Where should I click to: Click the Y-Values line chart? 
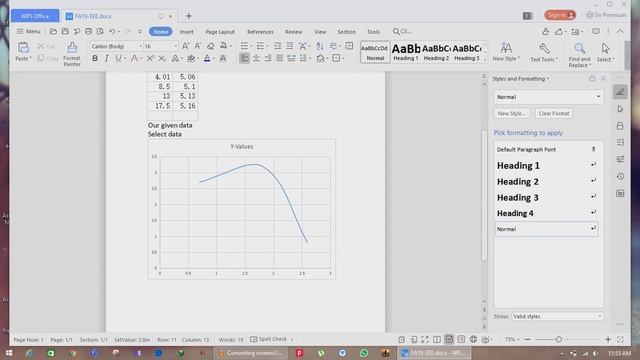tap(242, 209)
